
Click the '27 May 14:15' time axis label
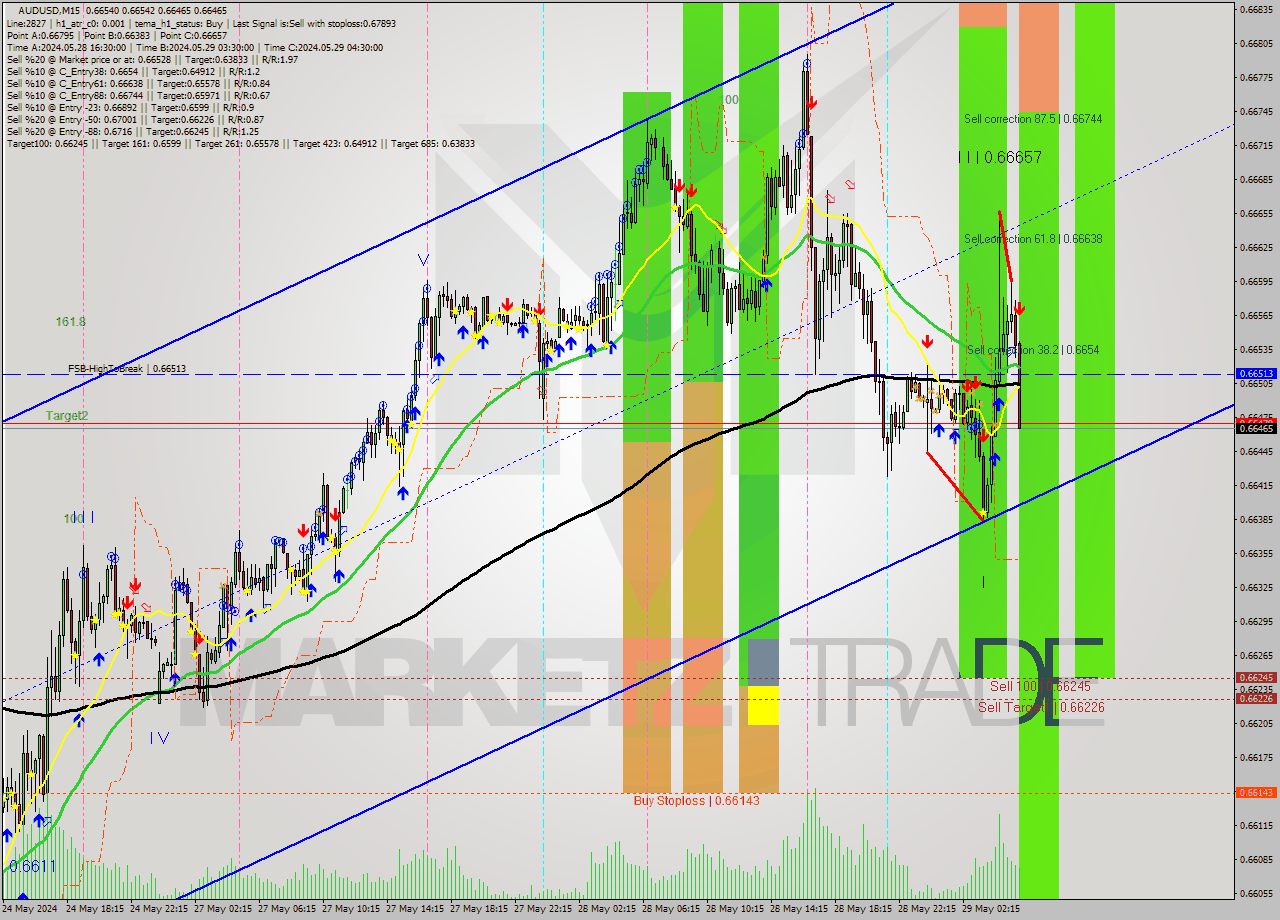416,910
